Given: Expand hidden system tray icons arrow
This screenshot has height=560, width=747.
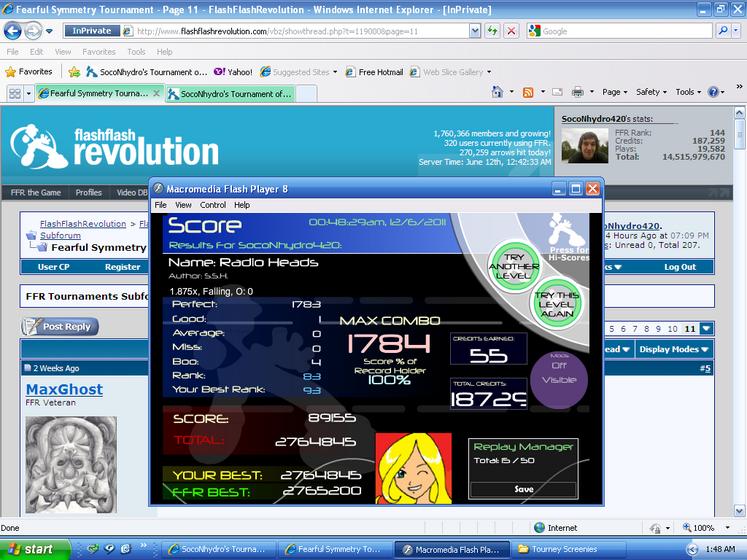Looking at the screenshot, I should (x=693, y=550).
